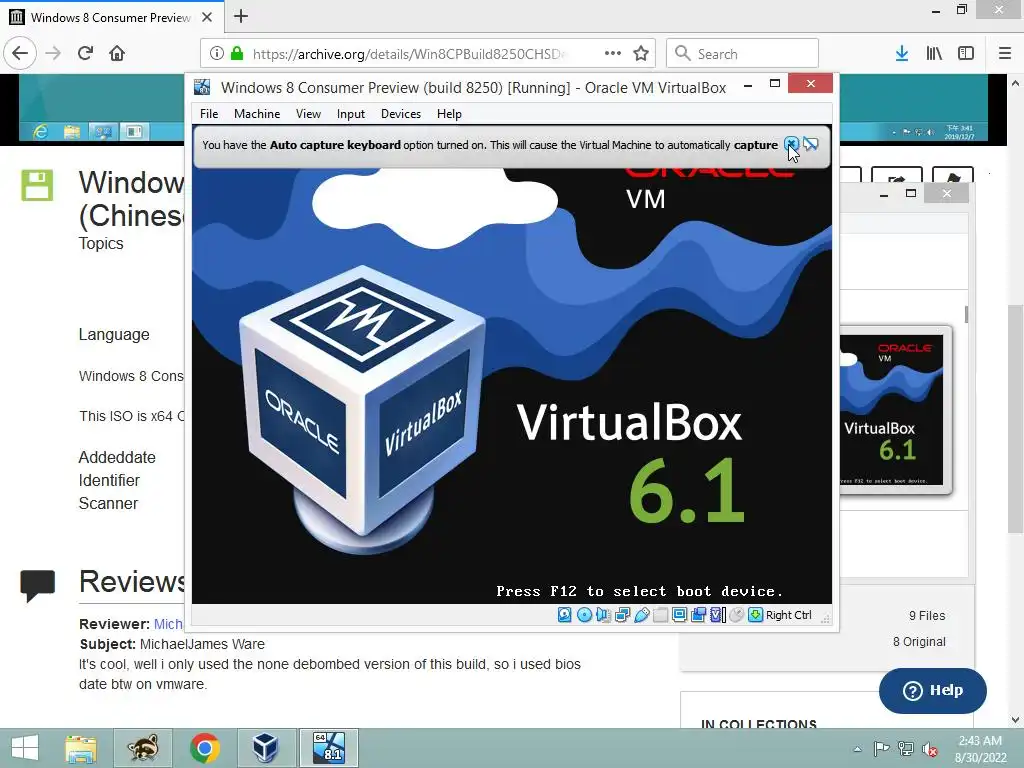Click the taskbar clock showing 2:43 AM
Image resolution: width=1024 pixels, height=768 pixels.
(980, 749)
